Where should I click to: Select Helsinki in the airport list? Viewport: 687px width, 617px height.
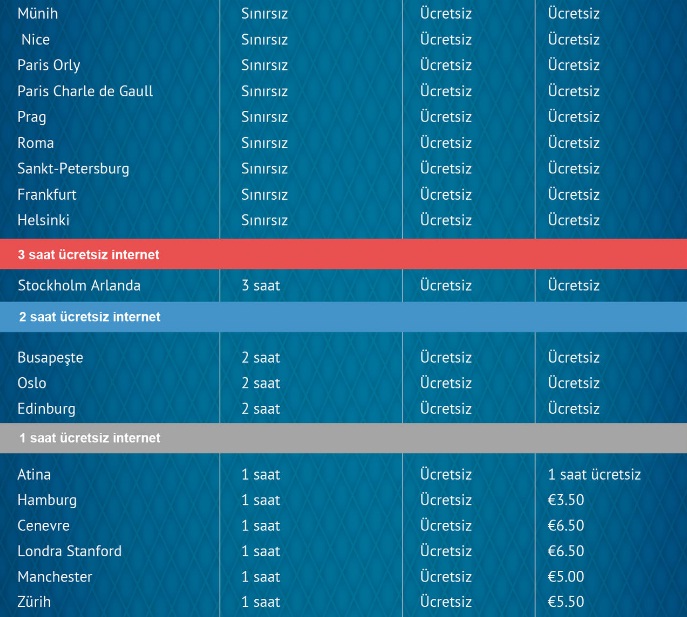click(43, 220)
